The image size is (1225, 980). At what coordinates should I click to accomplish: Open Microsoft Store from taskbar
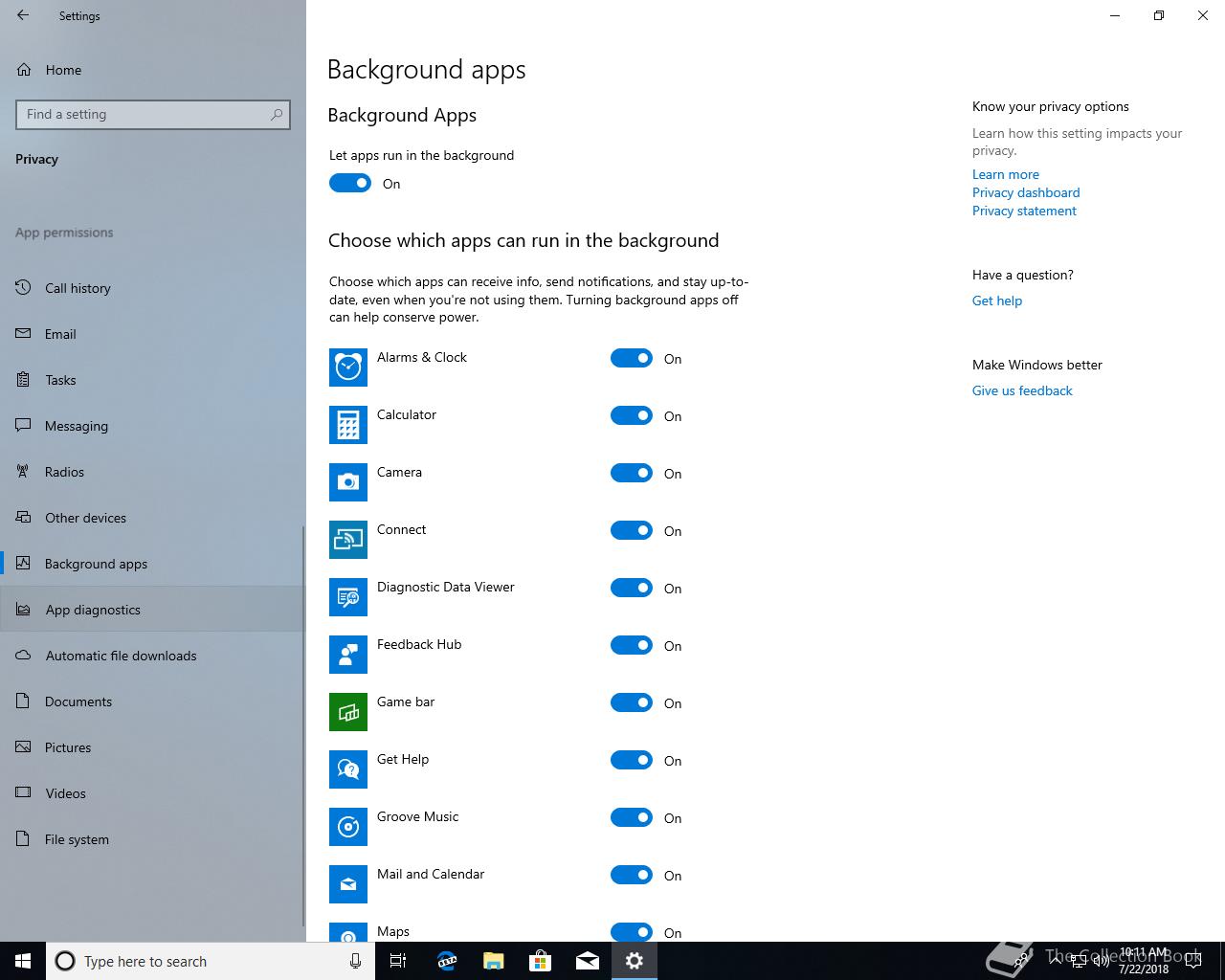(x=540, y=961)
